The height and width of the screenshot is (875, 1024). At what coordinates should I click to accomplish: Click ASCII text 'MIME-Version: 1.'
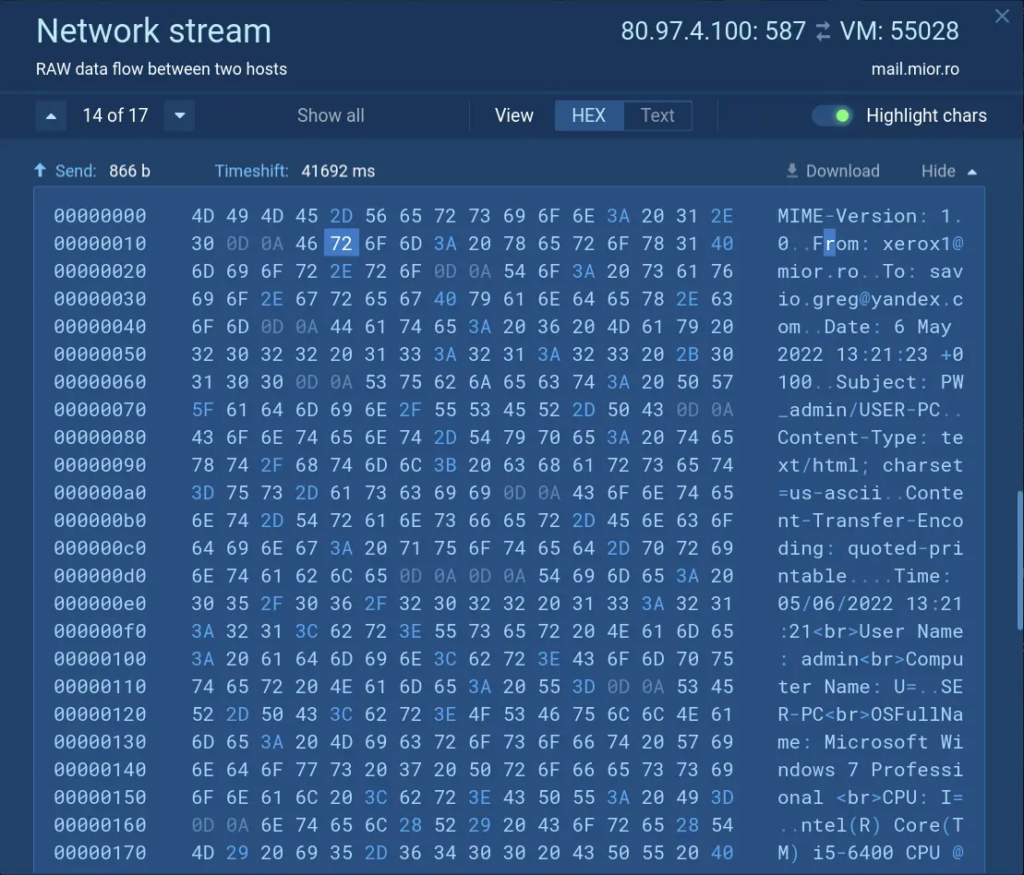click(870, 216)
